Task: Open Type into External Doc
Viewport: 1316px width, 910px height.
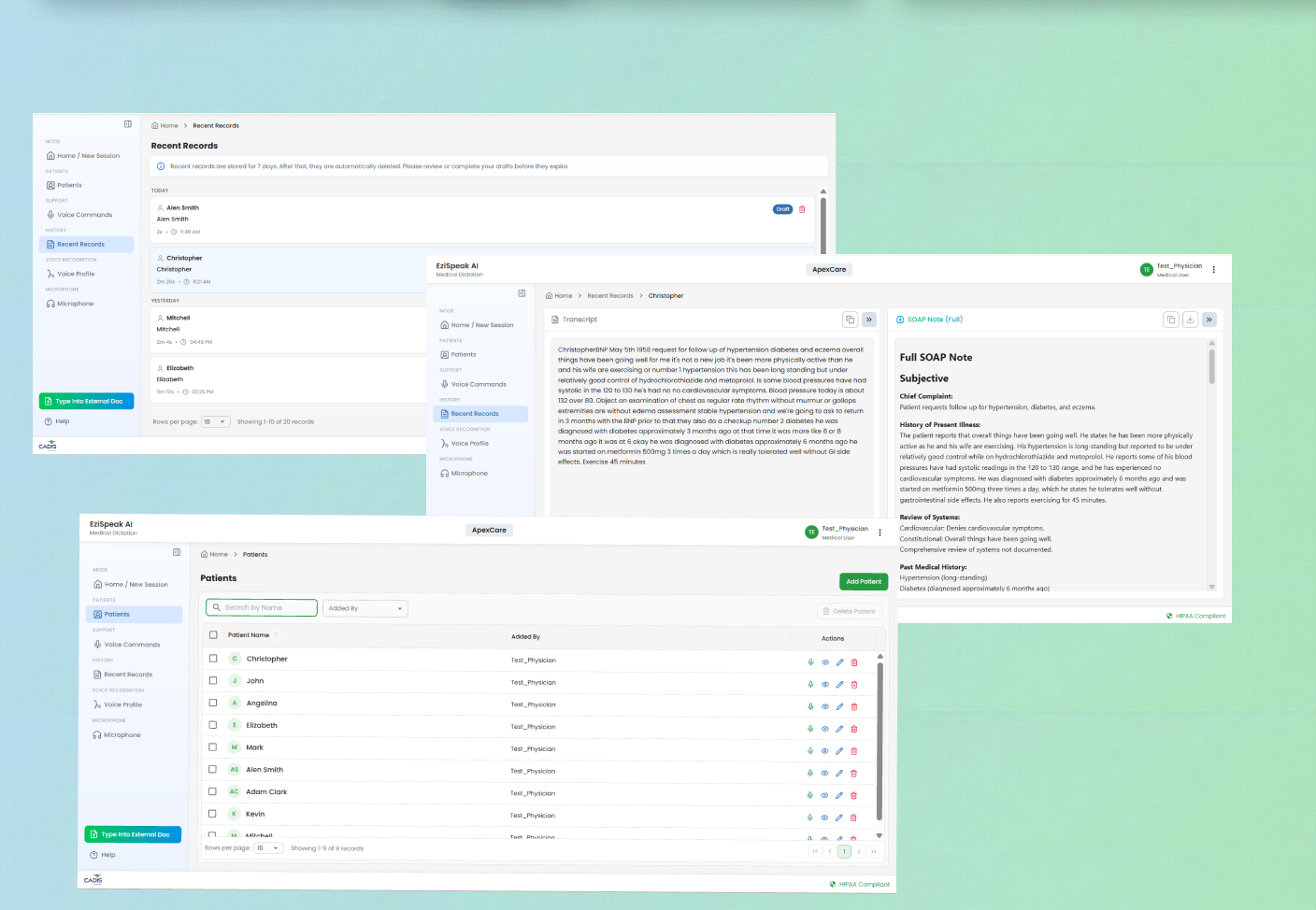Action: pos(132,833)
